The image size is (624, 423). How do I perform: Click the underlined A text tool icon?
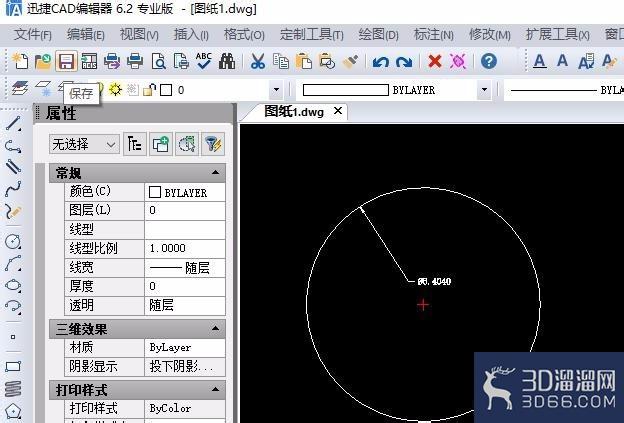pos(540,61)
